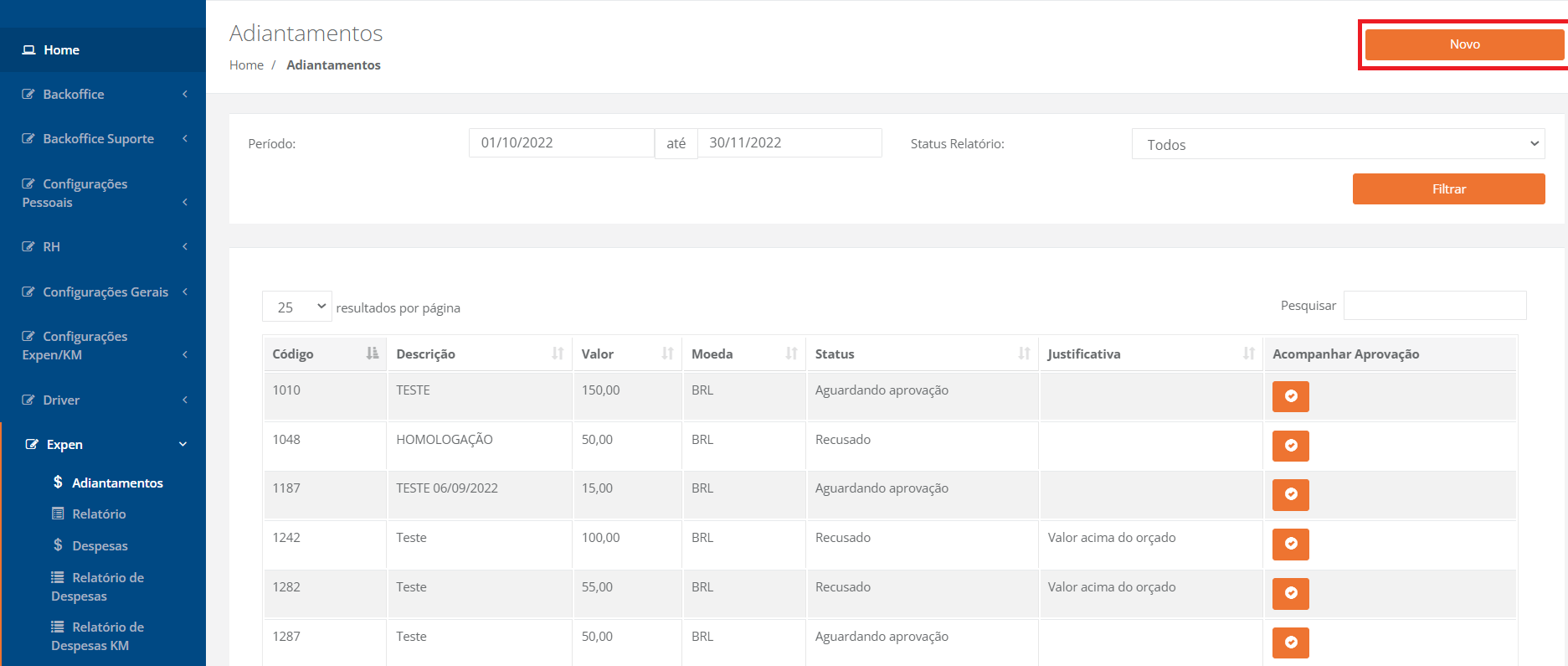Image resolution: width=1568 pixels, height=666 pixels.
Task: Open Despesas in the Expen submenu
Action: 100,546
